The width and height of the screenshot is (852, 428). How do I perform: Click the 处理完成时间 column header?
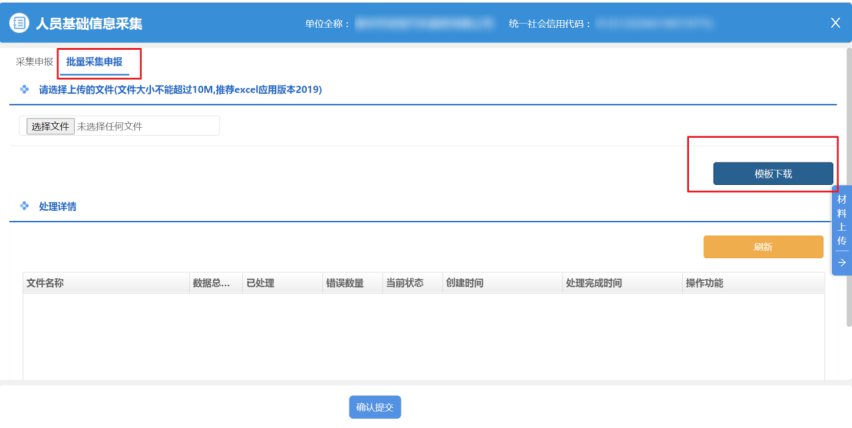point(593,283)
